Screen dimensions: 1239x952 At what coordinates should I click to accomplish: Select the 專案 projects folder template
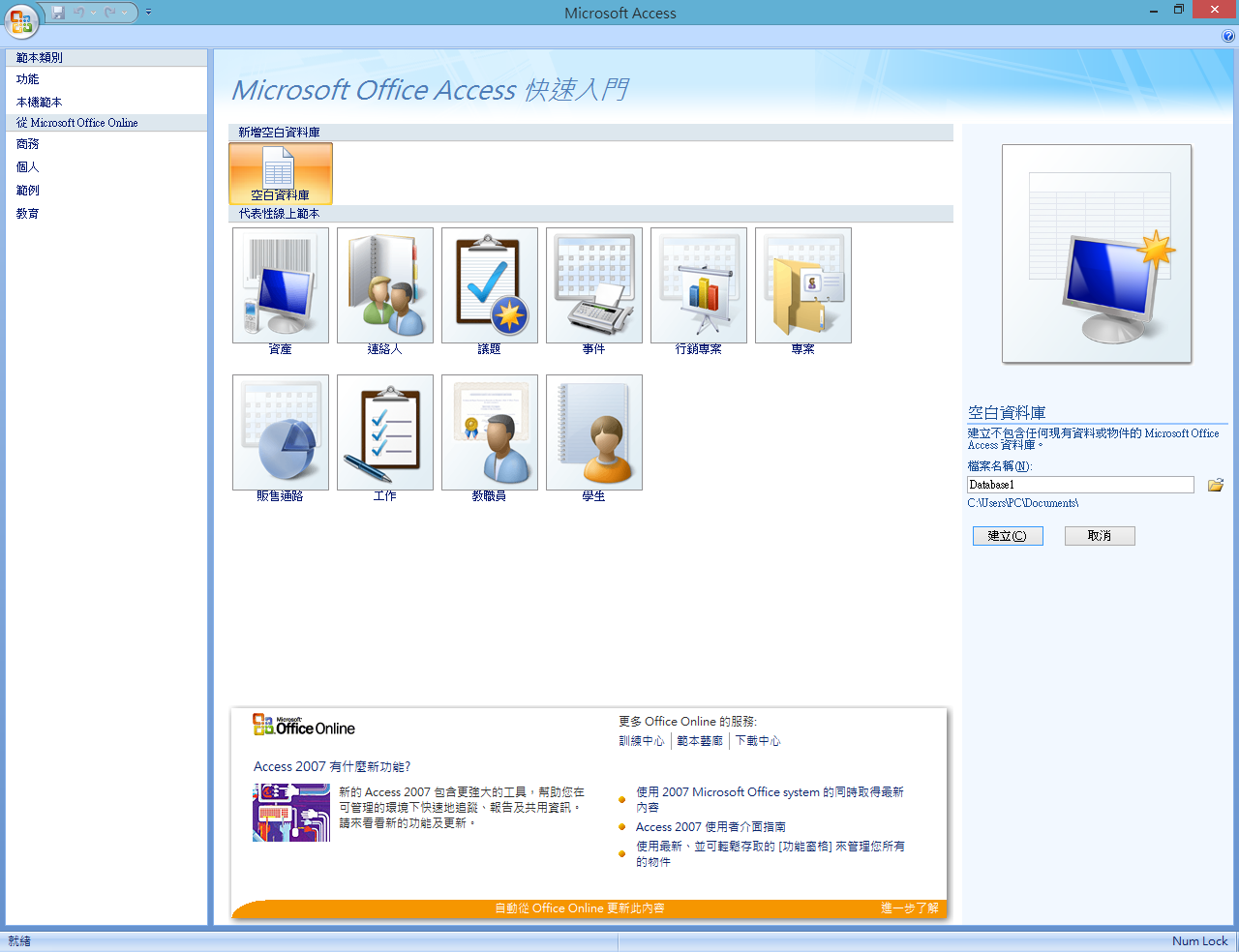pyautogui.click(x=803, y=285)
